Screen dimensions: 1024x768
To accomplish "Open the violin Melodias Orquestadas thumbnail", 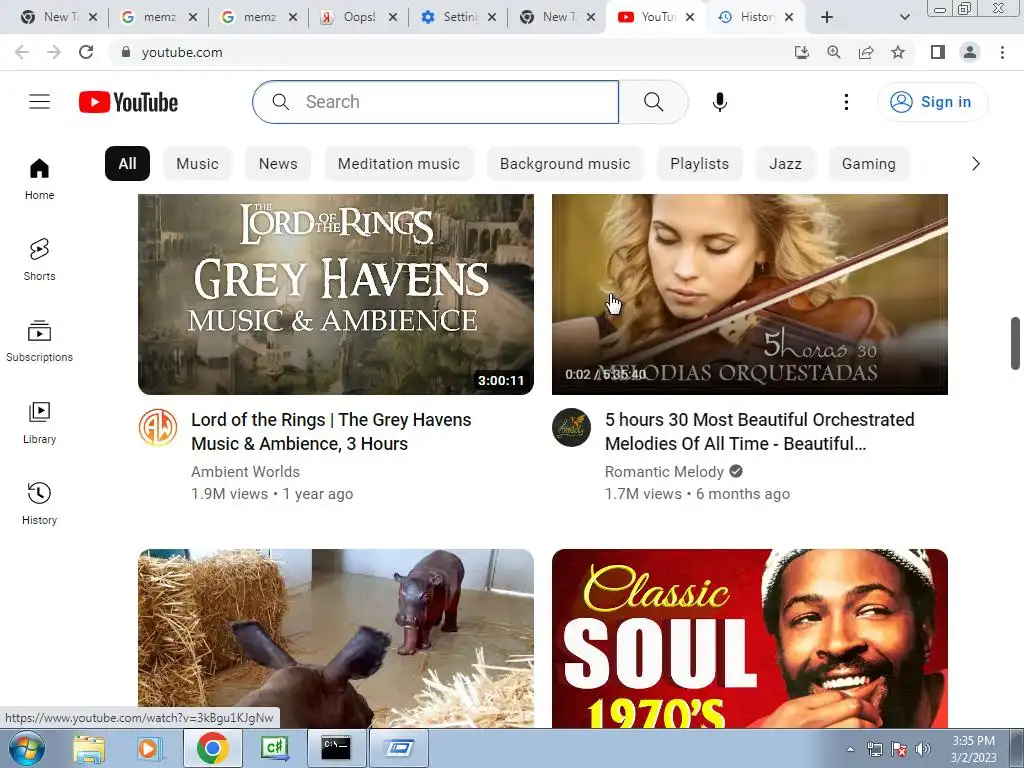I will pos(750,294).
